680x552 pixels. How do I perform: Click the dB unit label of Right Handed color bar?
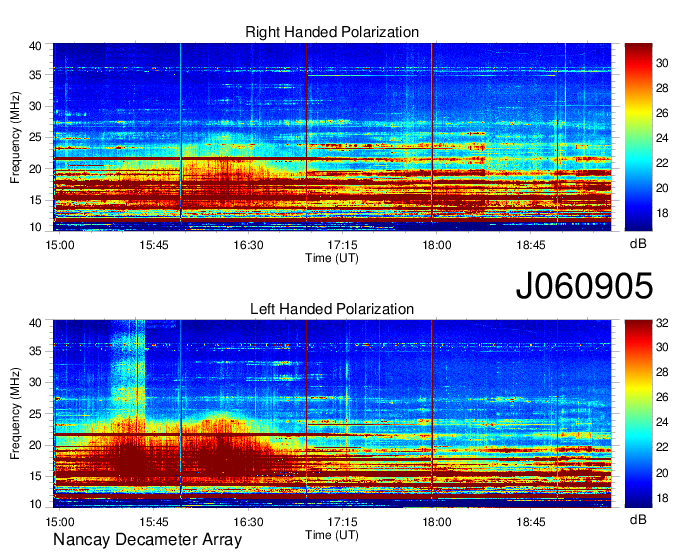click(638, 244)
